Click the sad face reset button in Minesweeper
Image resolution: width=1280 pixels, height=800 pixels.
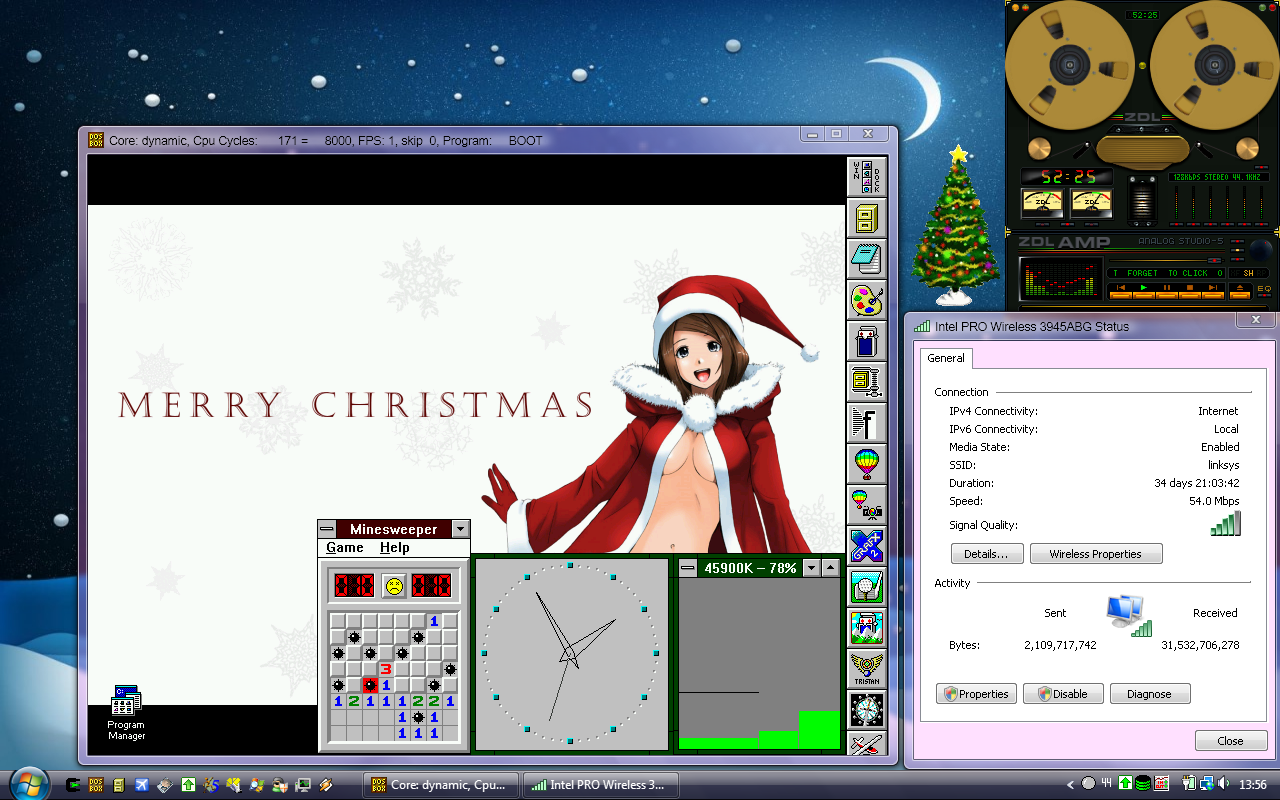click(x=394, y=586)
